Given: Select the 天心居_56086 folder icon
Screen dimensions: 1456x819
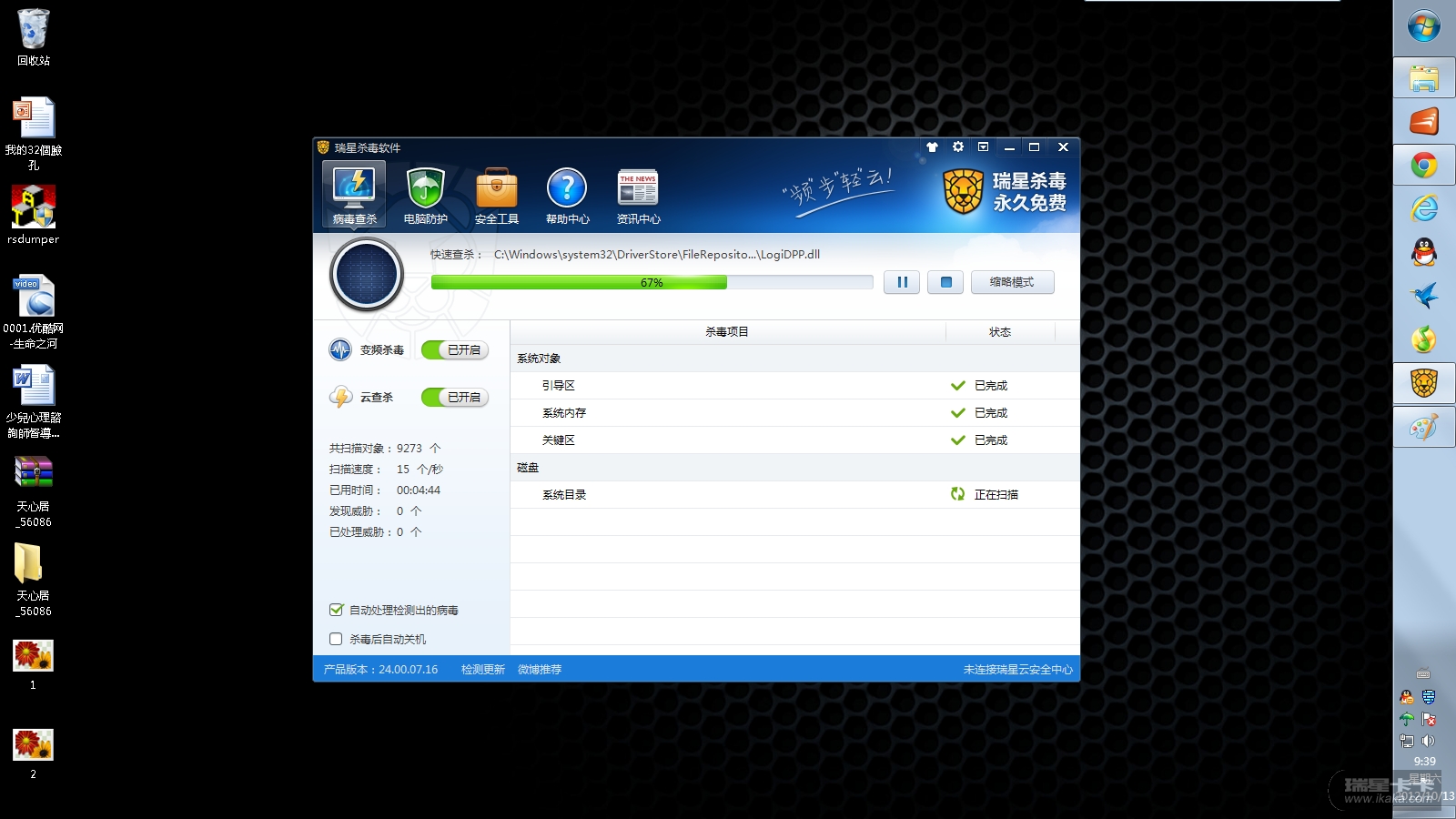Looking at the screenshot, I should click(x=34, y=581).
